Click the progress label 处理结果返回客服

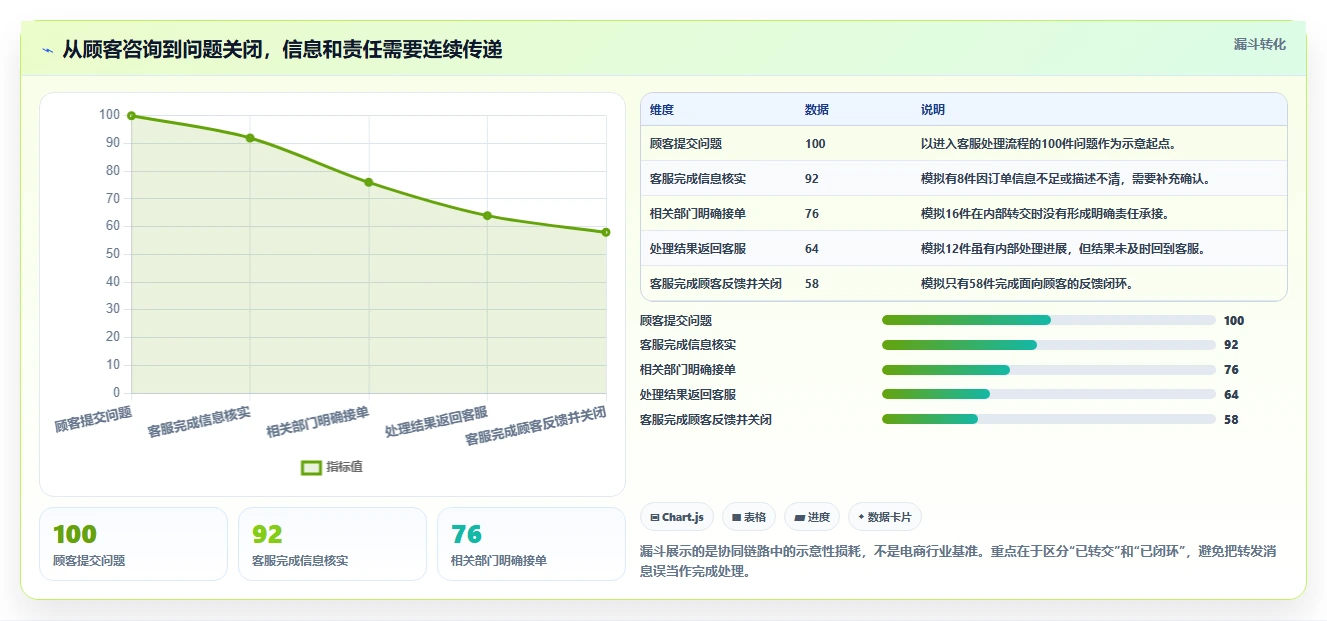click(688, 395)
